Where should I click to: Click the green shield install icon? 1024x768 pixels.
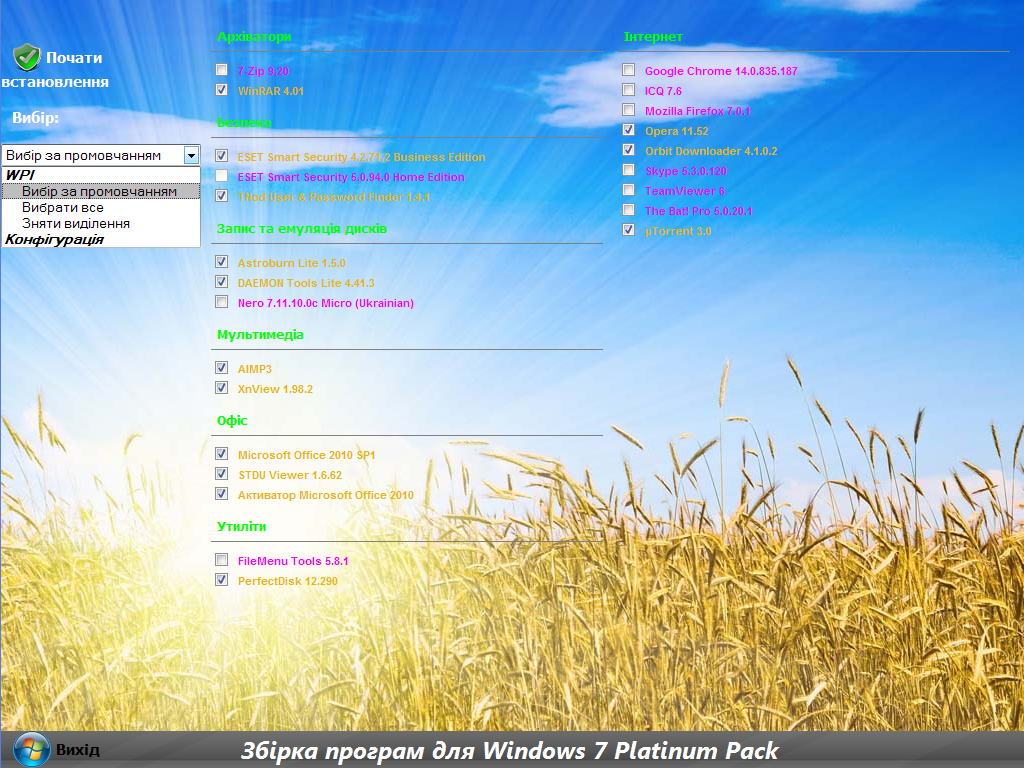(x=27, y=57)
